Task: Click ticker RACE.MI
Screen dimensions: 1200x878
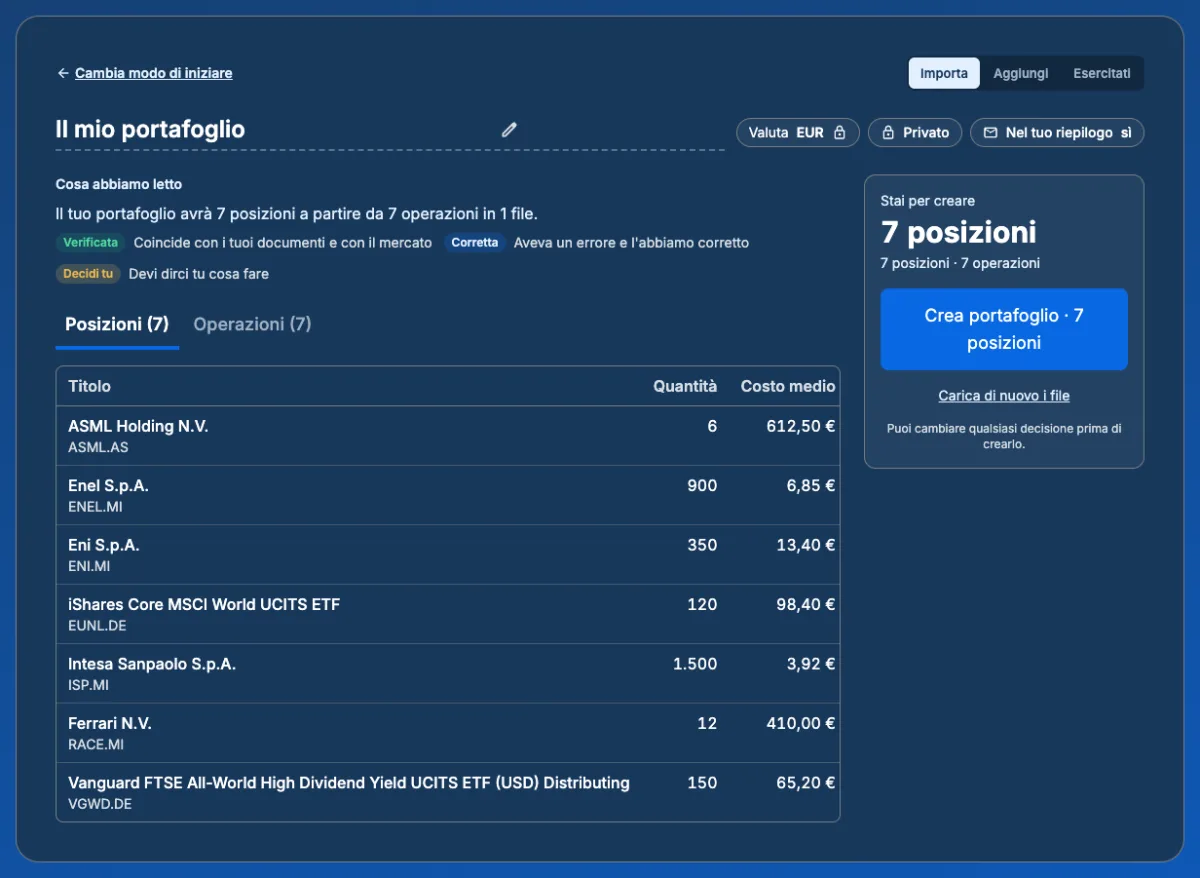Action: (96, 744)
